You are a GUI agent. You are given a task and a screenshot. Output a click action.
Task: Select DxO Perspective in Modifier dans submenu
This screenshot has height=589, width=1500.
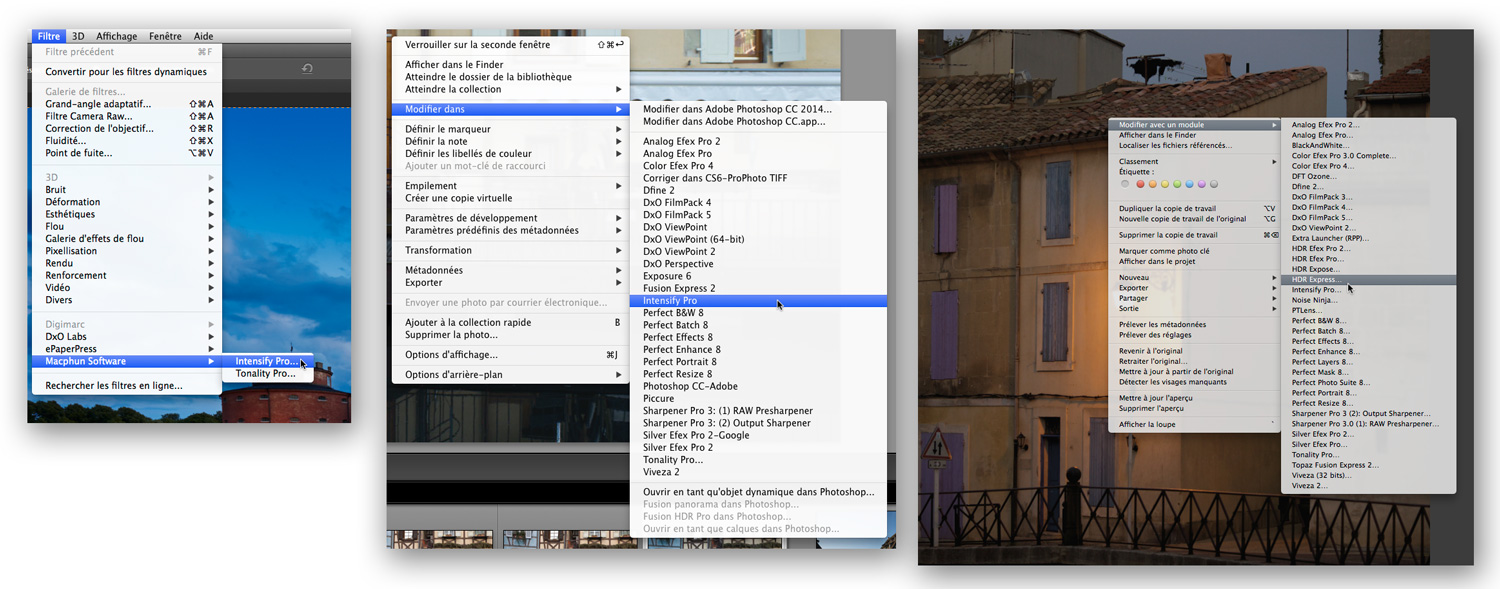tap(758, 264)
